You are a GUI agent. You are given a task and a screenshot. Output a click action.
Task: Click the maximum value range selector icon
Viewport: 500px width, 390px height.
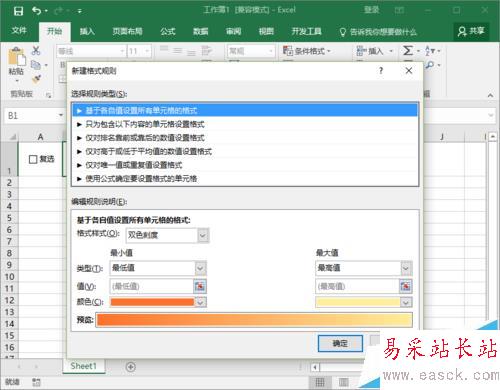click(406, 286)
